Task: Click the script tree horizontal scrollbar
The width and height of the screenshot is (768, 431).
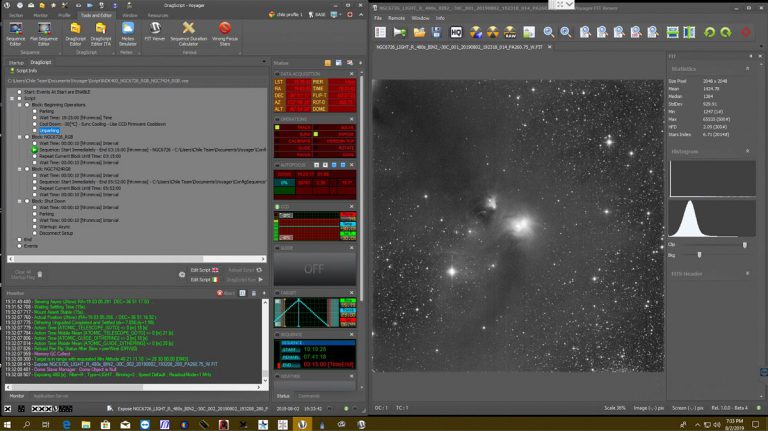Action: (x=137, y=259)
